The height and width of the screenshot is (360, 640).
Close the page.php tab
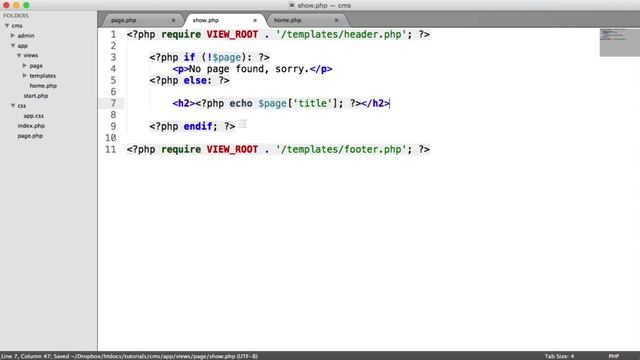click(173, 20)
